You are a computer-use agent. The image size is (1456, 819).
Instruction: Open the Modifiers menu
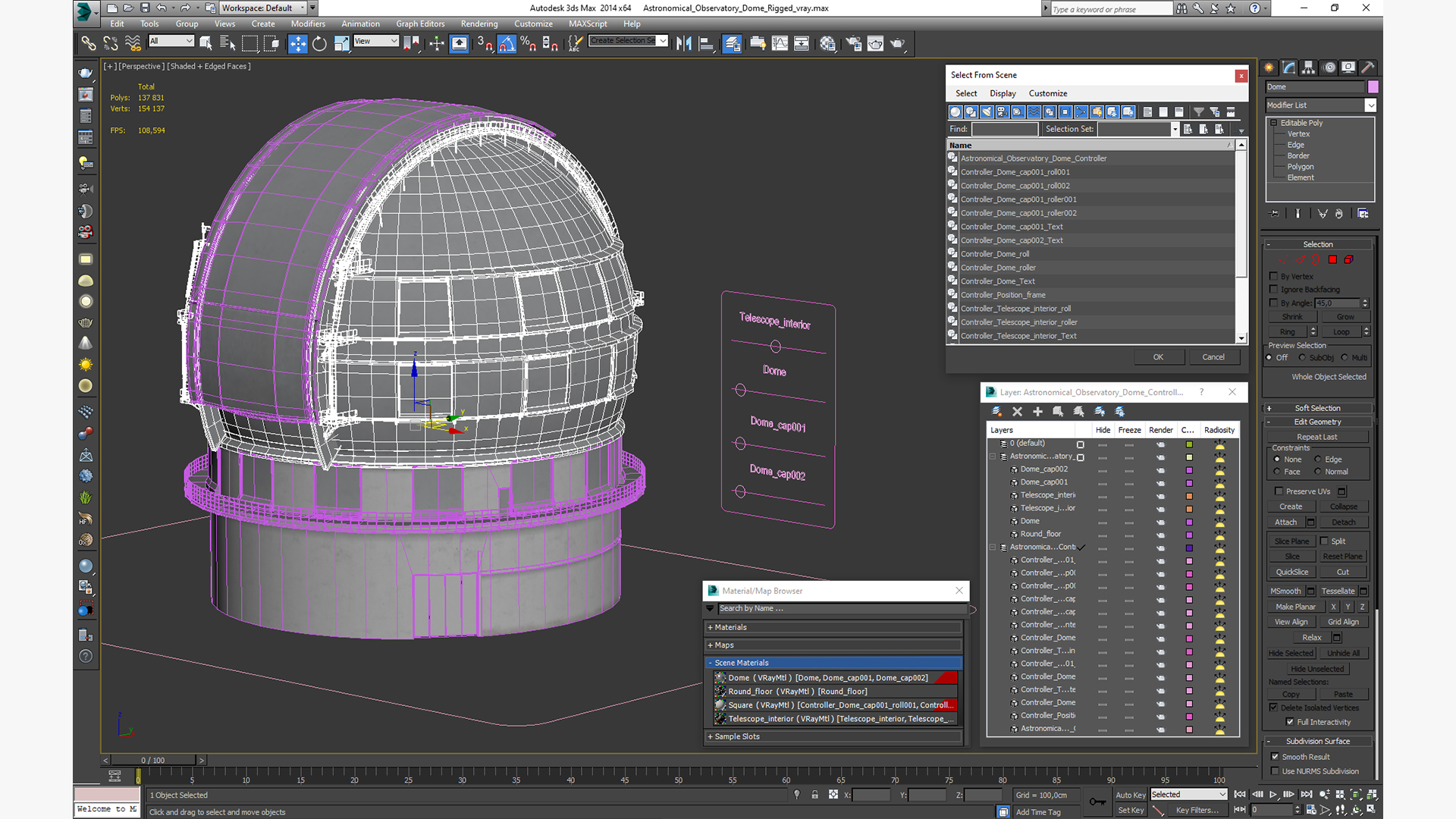click(308, 24)
